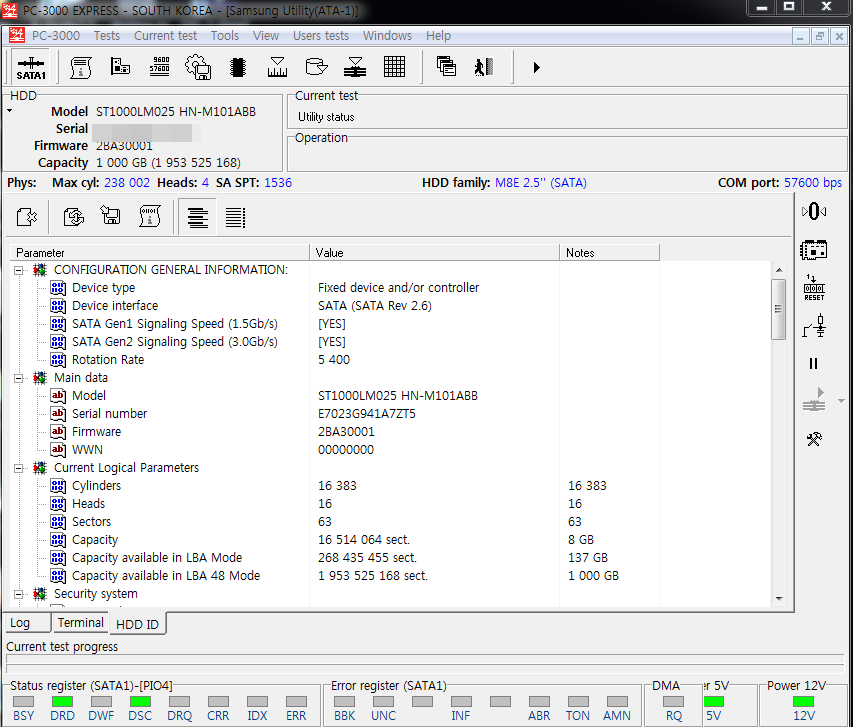853x727 pixels.
Task: Open the HDD ID scroll icon in the main toolbar
Action: 81,67
